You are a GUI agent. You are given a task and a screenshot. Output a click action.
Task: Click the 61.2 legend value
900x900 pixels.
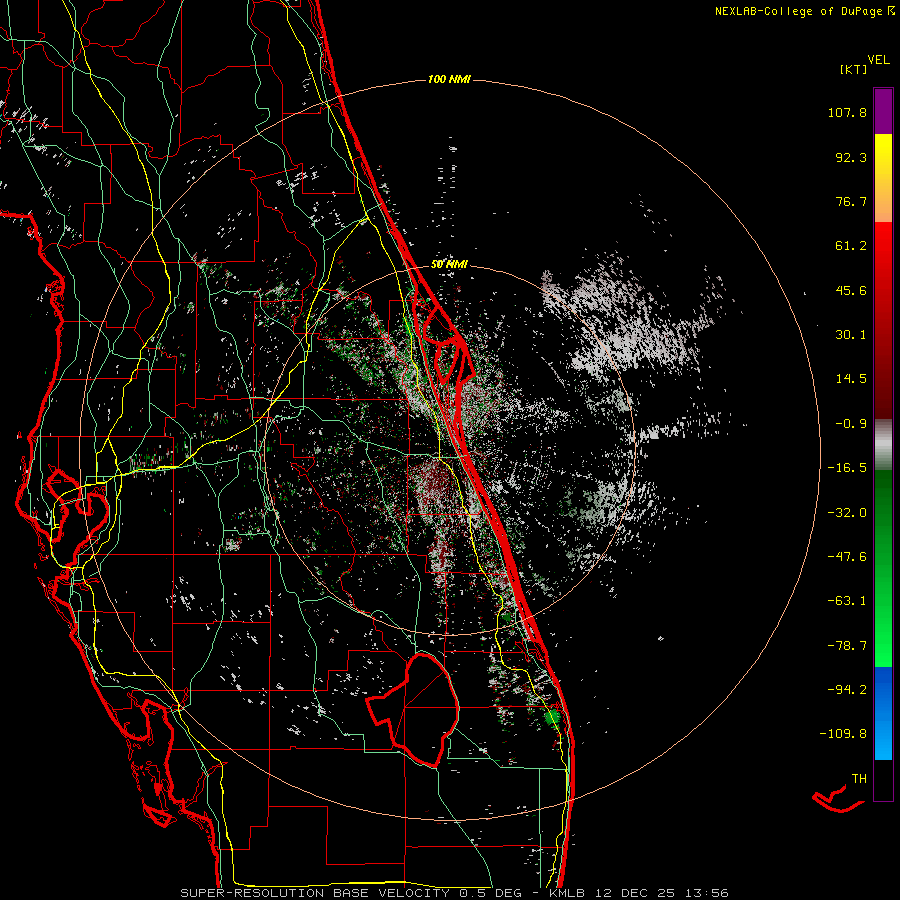point(851,246)
